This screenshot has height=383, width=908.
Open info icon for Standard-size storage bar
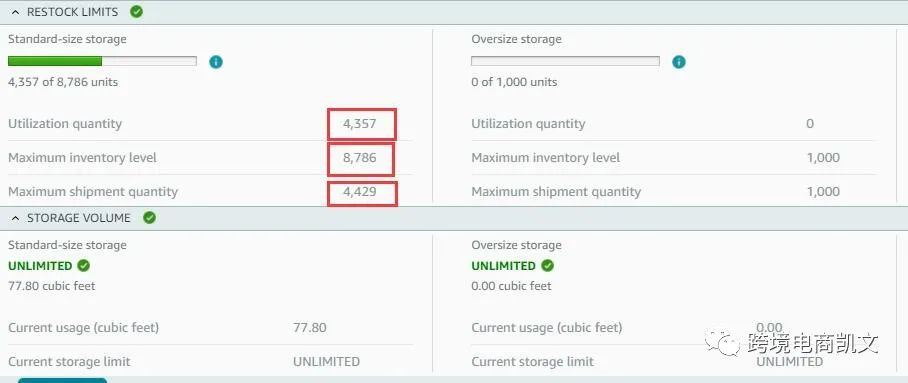tap(216, 62)
